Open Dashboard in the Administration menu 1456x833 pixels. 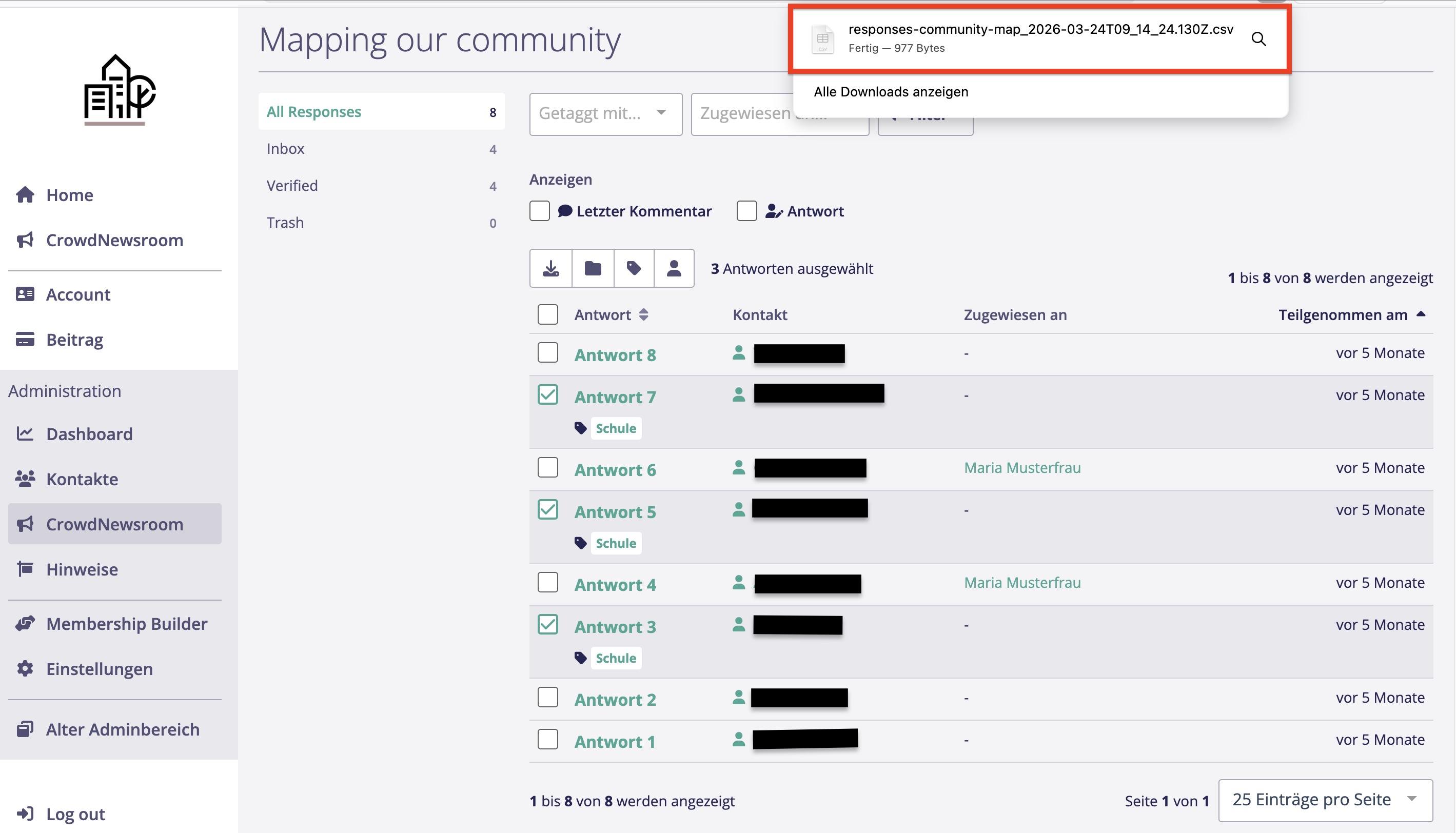[x=89, y=433]
